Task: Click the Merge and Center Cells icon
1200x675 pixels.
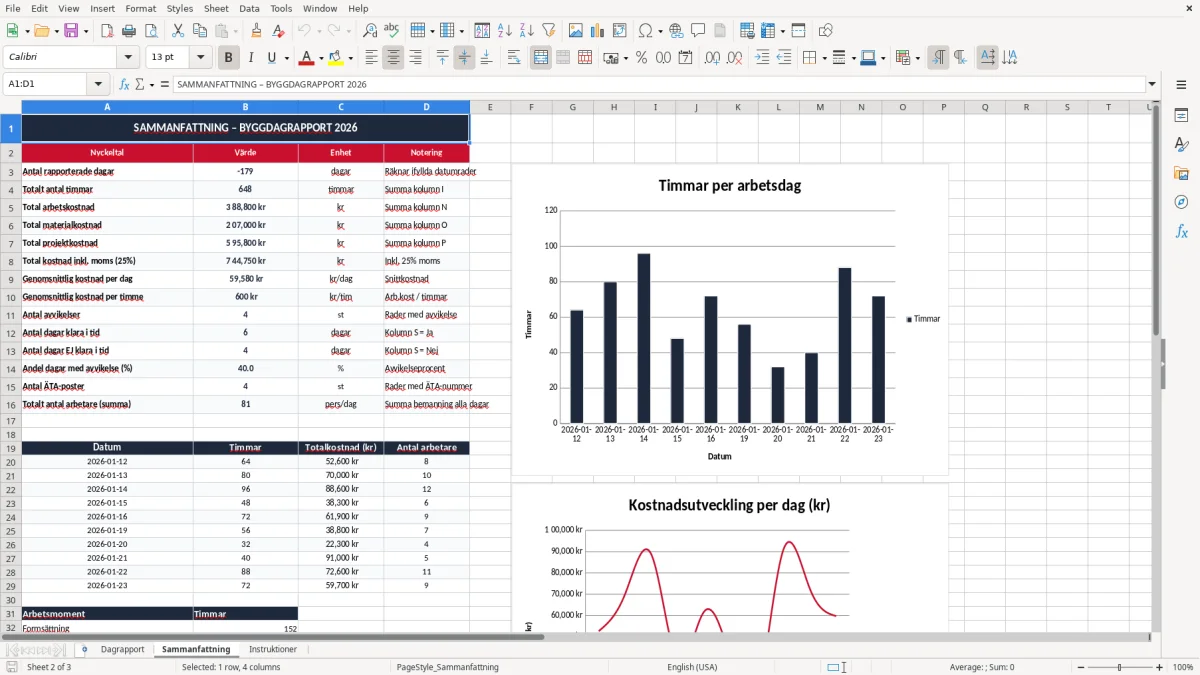Action: coord(541,58)
